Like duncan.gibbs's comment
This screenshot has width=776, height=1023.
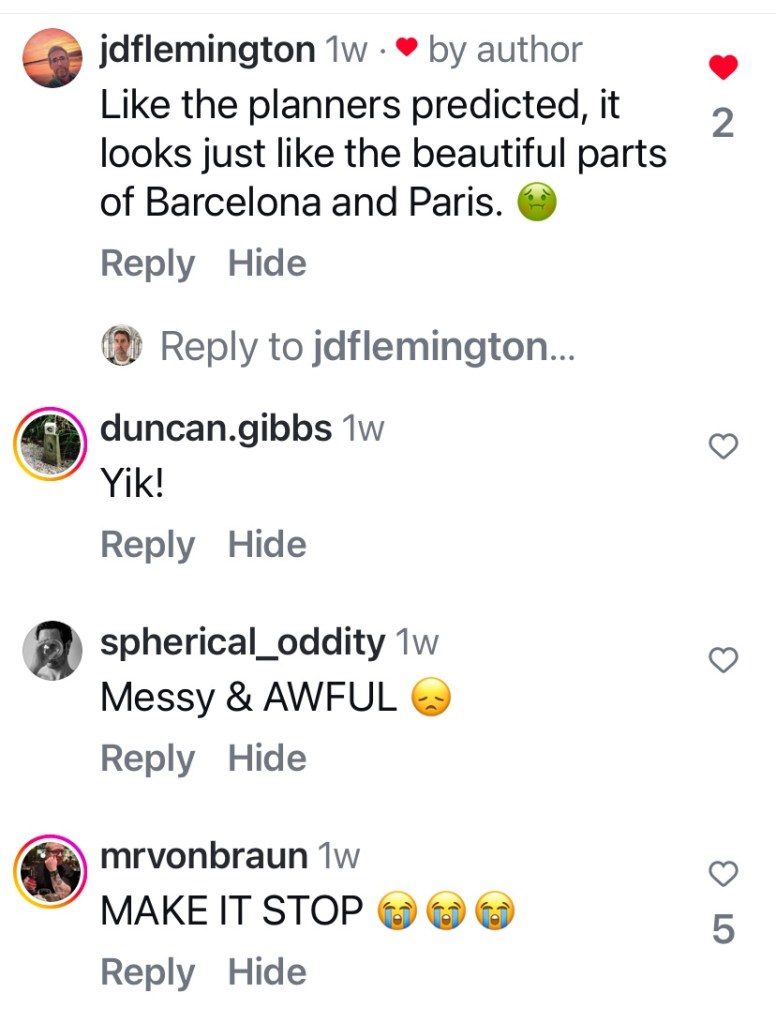[x=722, y=447]
